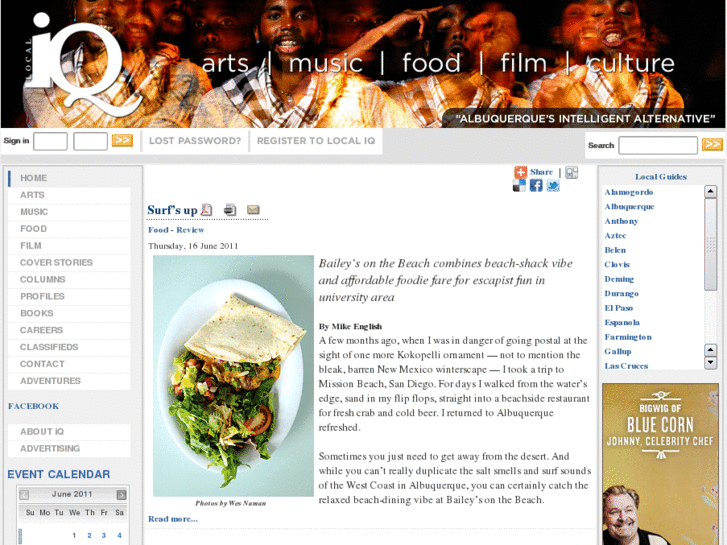Open COVER STORIES menu item
727x545 pixels.
coord(69,263)
